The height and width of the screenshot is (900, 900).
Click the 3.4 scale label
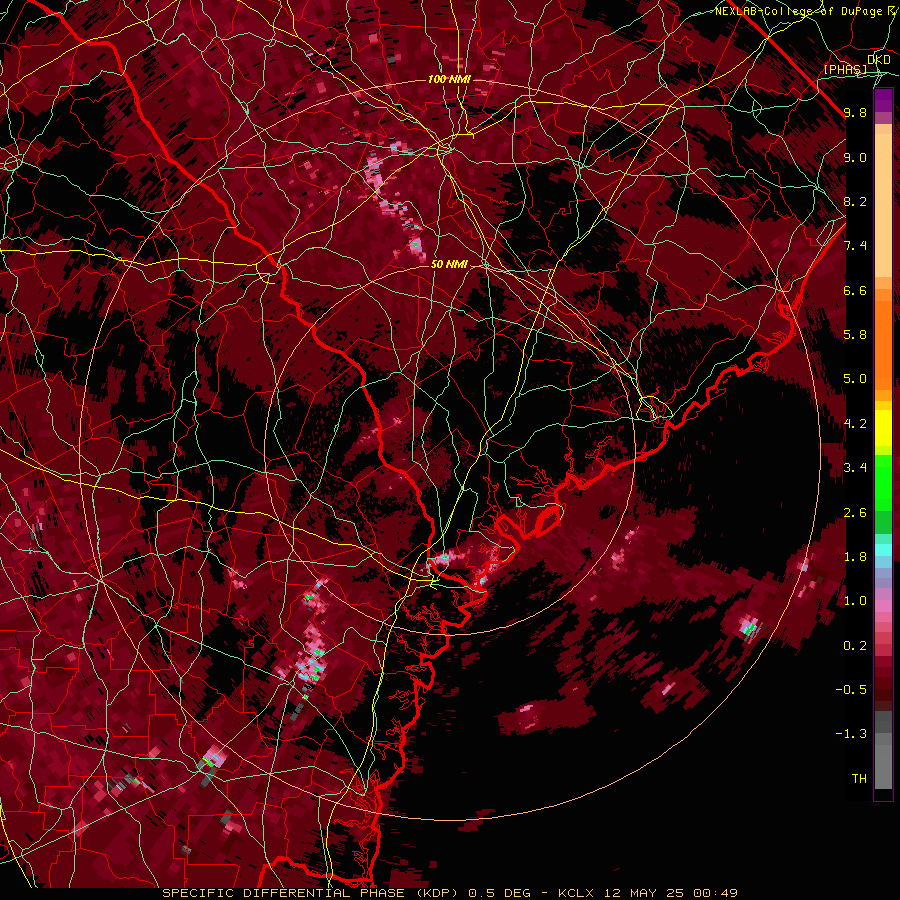tap(855, 468)
